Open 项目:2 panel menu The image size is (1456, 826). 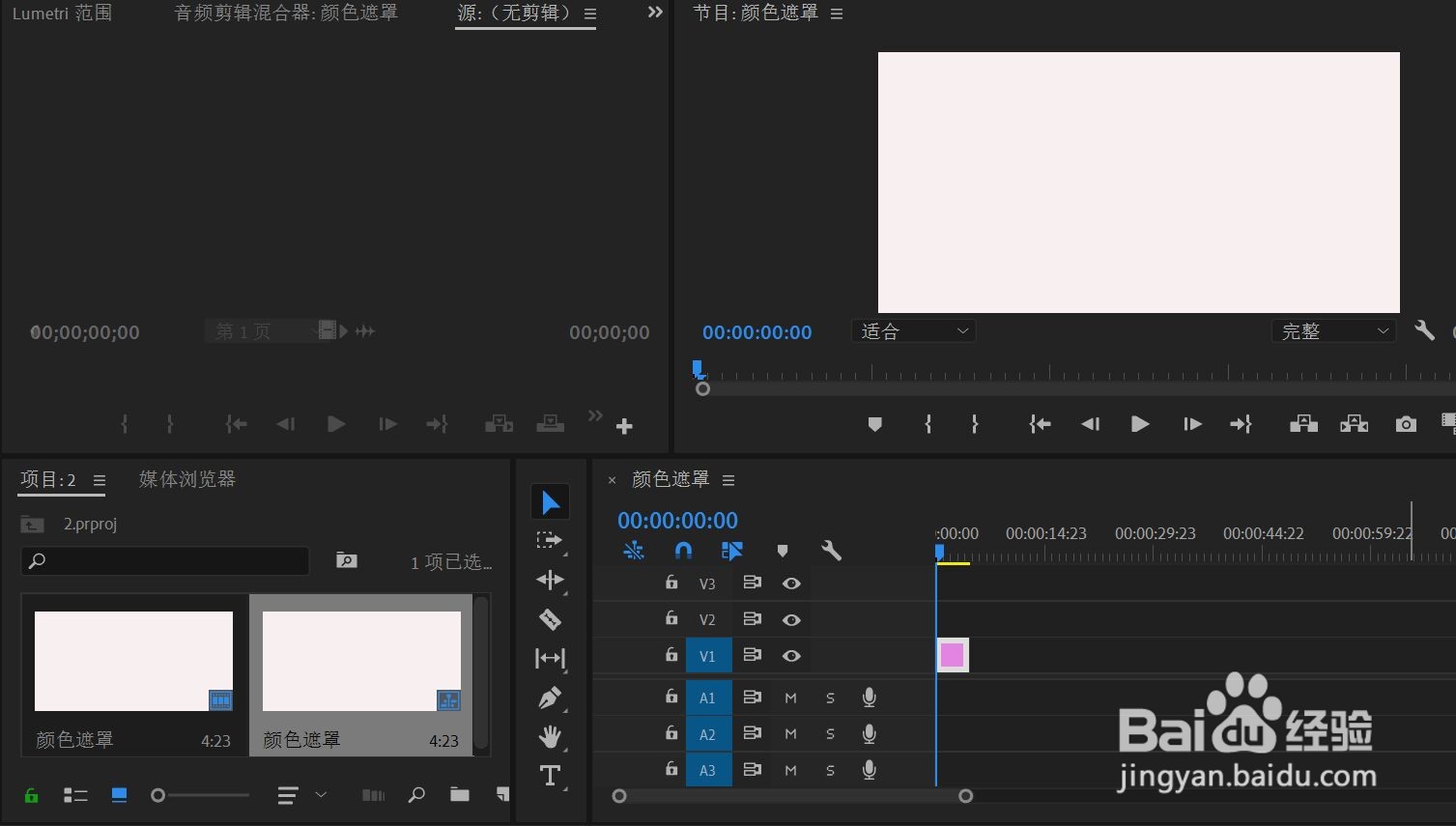[x=99, y=480]
